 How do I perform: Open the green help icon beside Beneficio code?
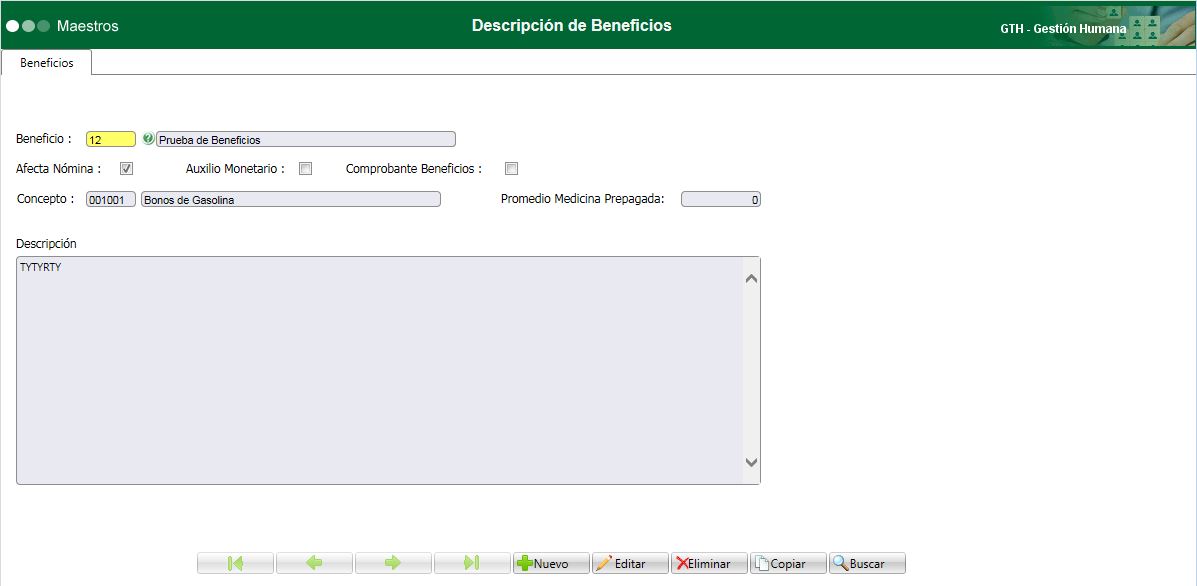point(148,139)
